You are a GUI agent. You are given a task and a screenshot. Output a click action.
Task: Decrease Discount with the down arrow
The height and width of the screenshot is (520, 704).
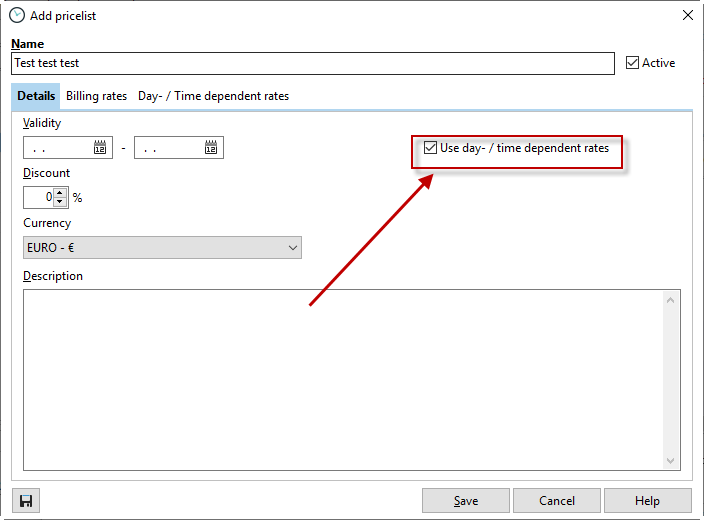[59, 202]
